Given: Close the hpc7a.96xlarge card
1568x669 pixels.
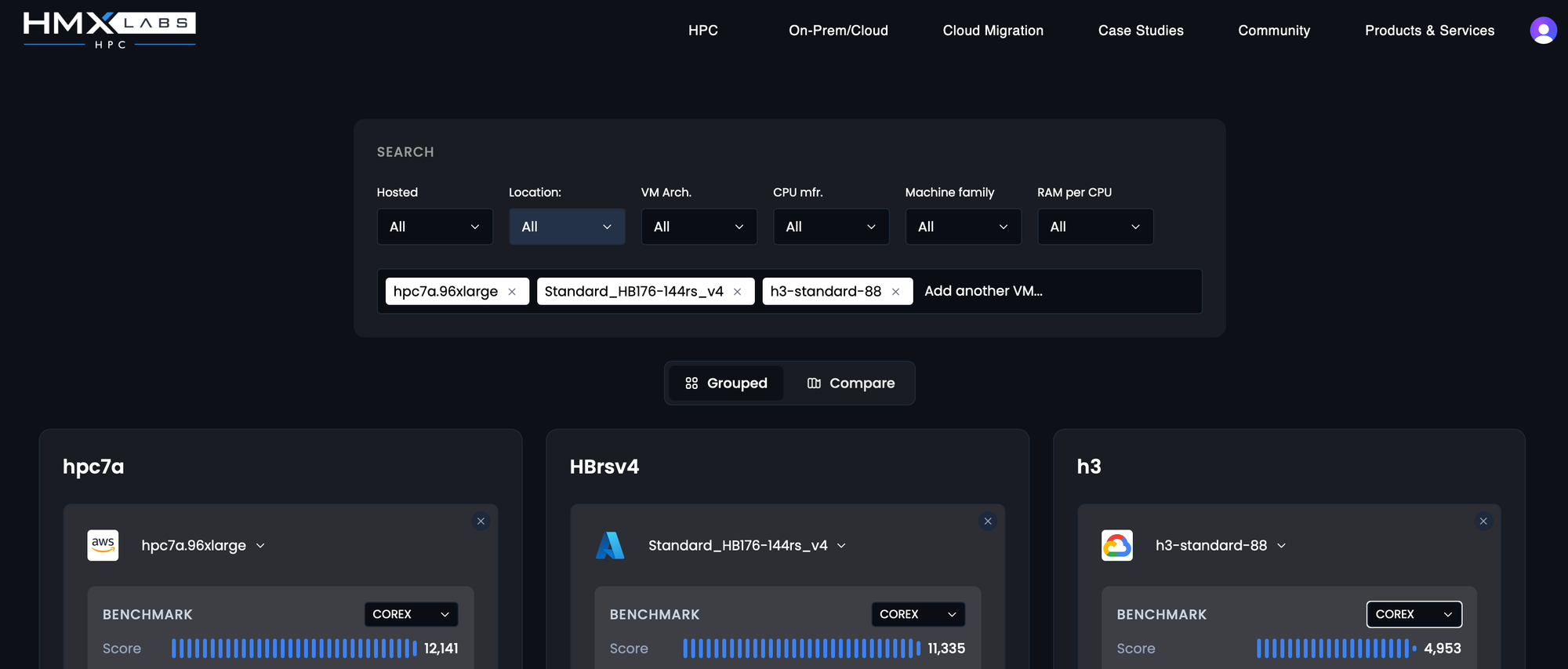Looking at the screenshot, I should (481, 522).
